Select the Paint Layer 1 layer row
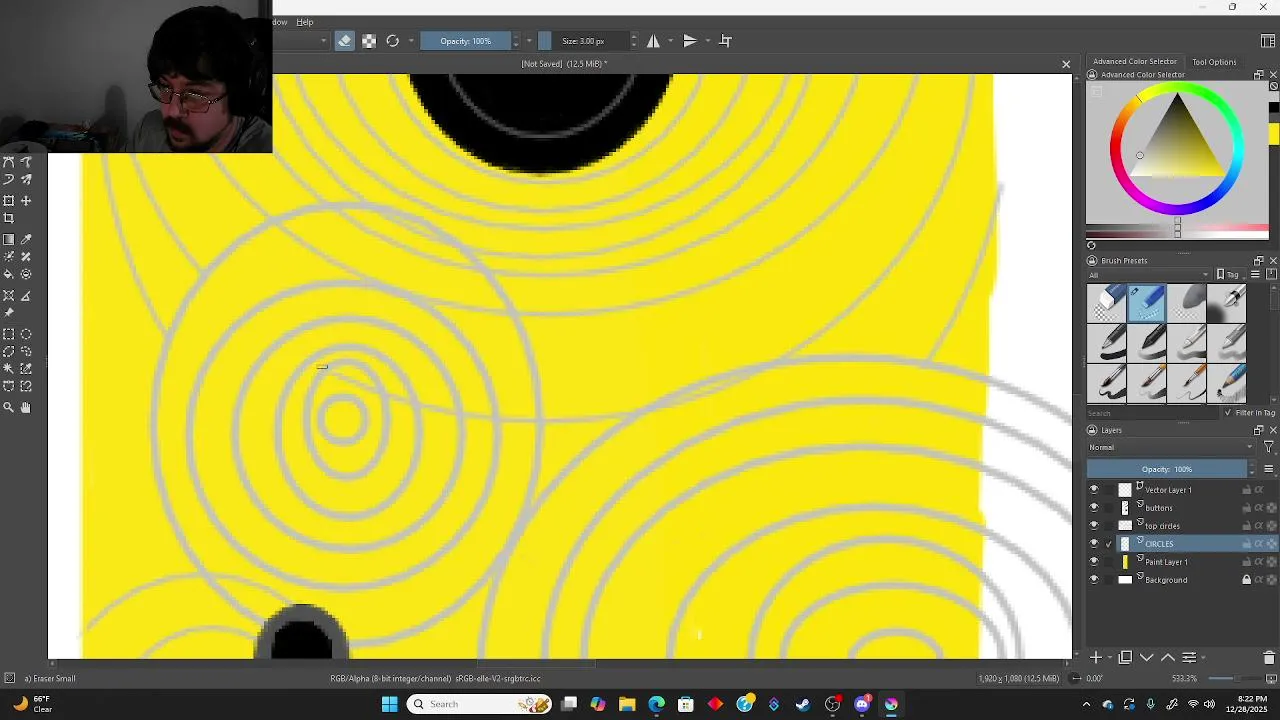Screen dimensions: 1280x720 1182,562
